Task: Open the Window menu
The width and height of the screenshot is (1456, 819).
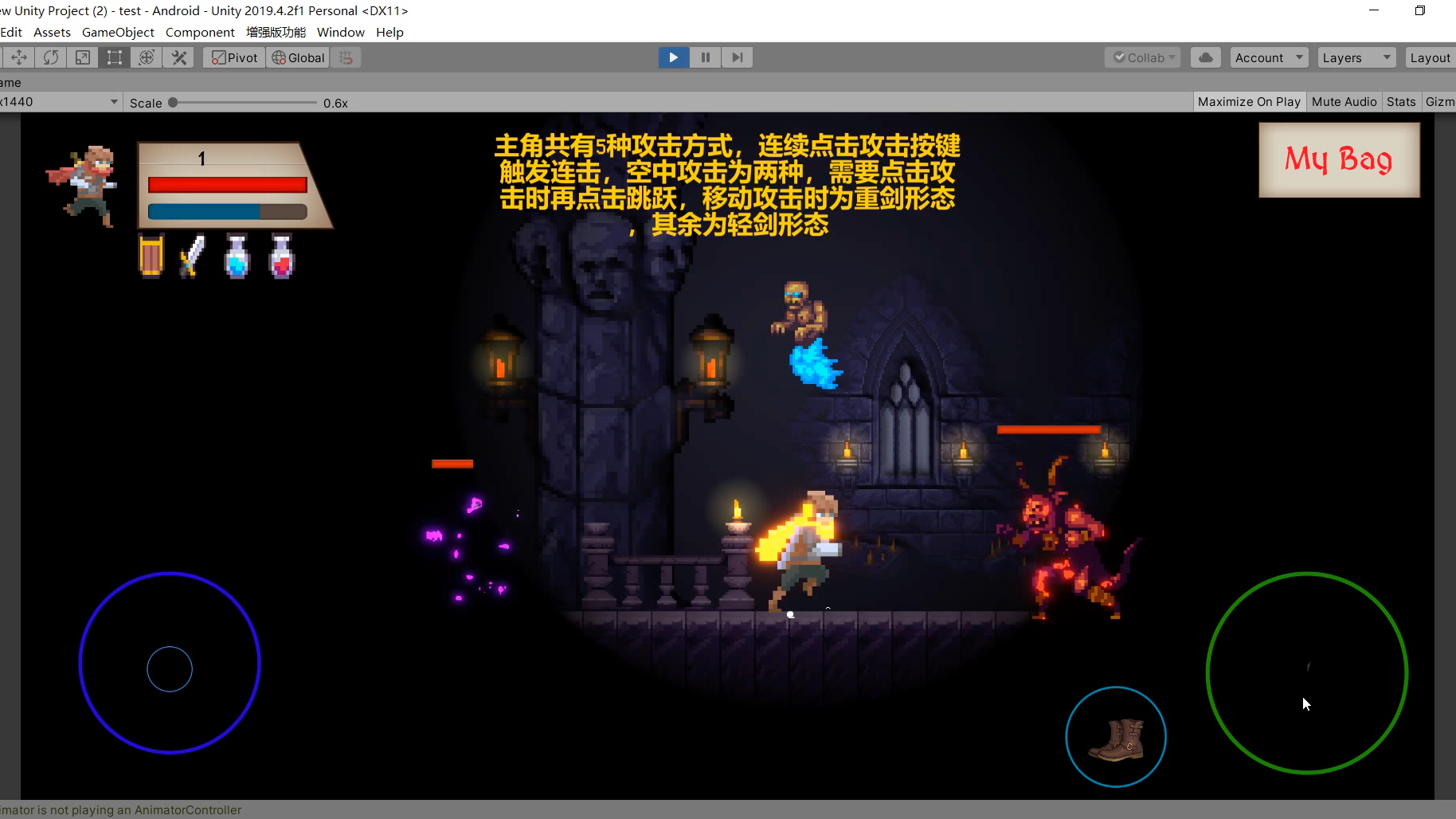Action: click(341, 32)
